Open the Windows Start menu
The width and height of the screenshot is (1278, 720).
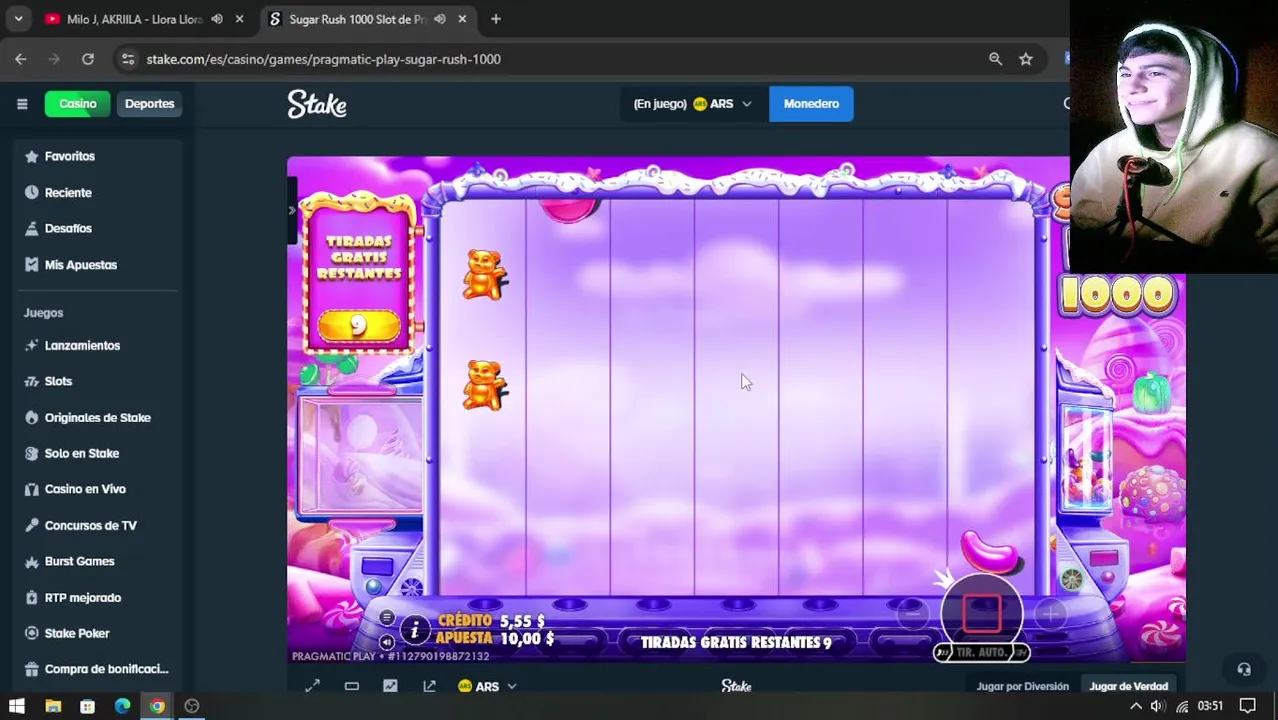pos(17,706)
